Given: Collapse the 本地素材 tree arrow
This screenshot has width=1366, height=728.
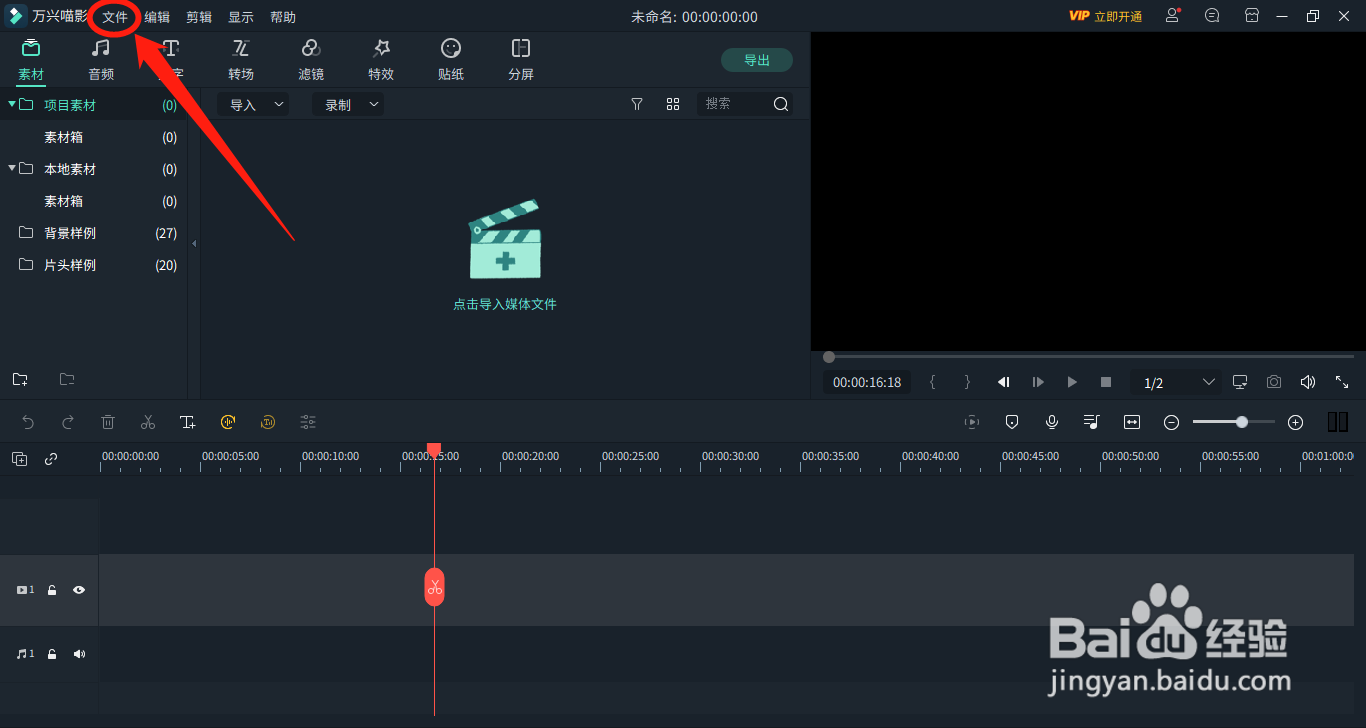Looking at the screenshot, I should tap(12, 168).
